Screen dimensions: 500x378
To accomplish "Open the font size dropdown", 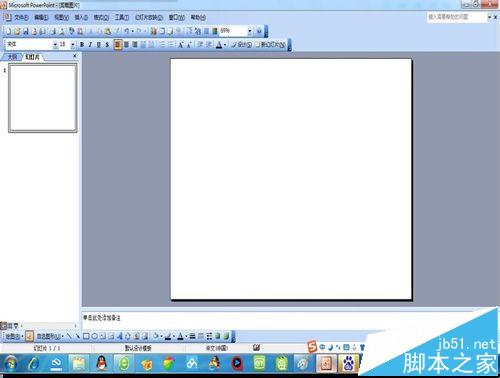I will [73, 44].
